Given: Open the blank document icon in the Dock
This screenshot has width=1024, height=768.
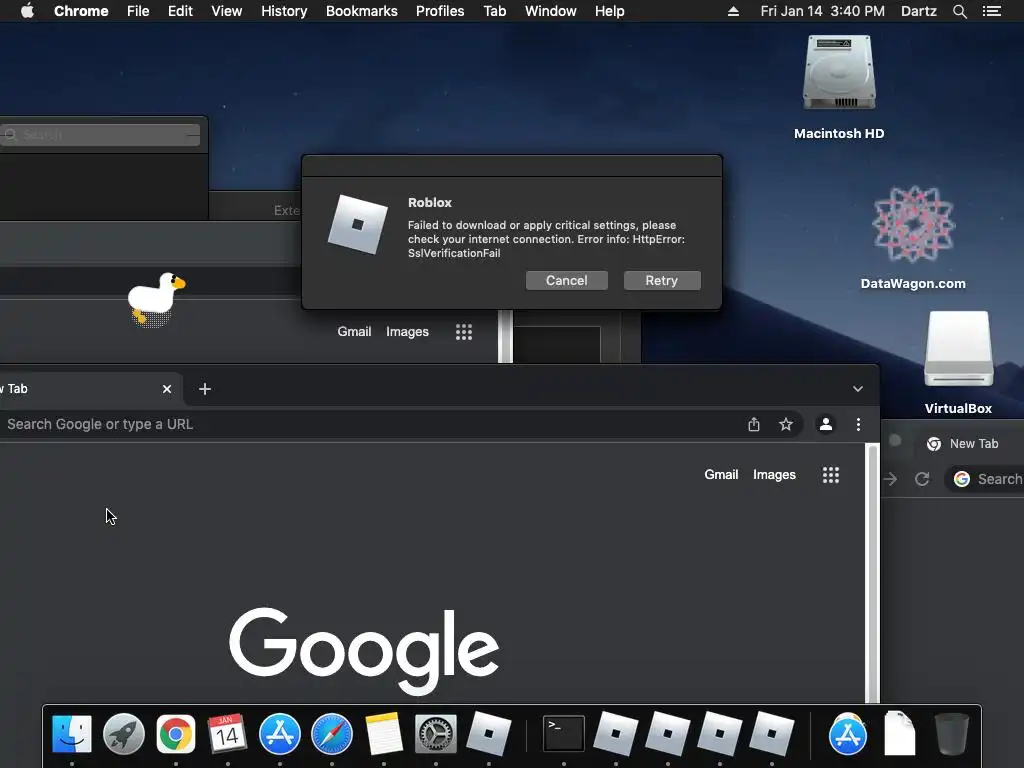Looking at the screenshot, I should click(900, 734).
